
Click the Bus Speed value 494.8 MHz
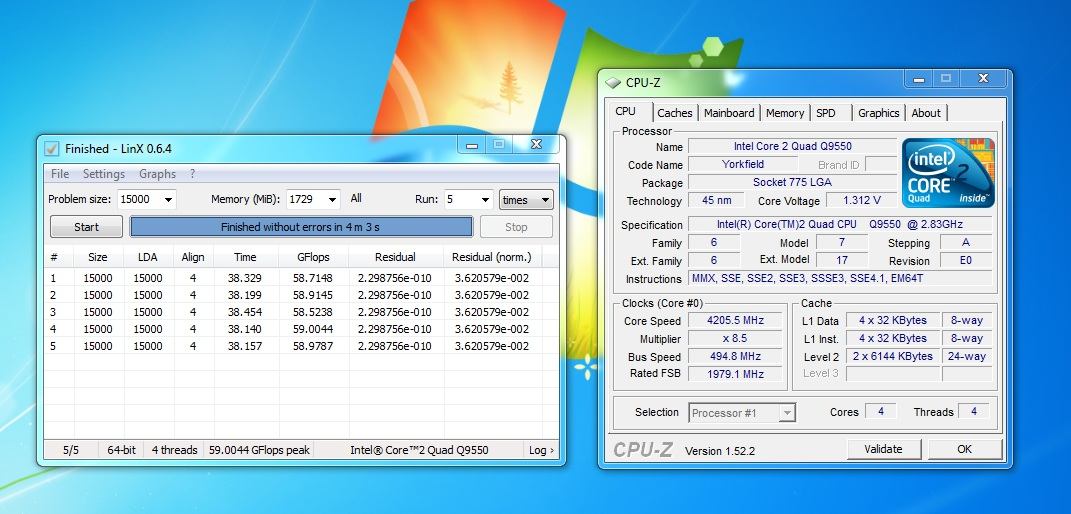click(736, 356)
